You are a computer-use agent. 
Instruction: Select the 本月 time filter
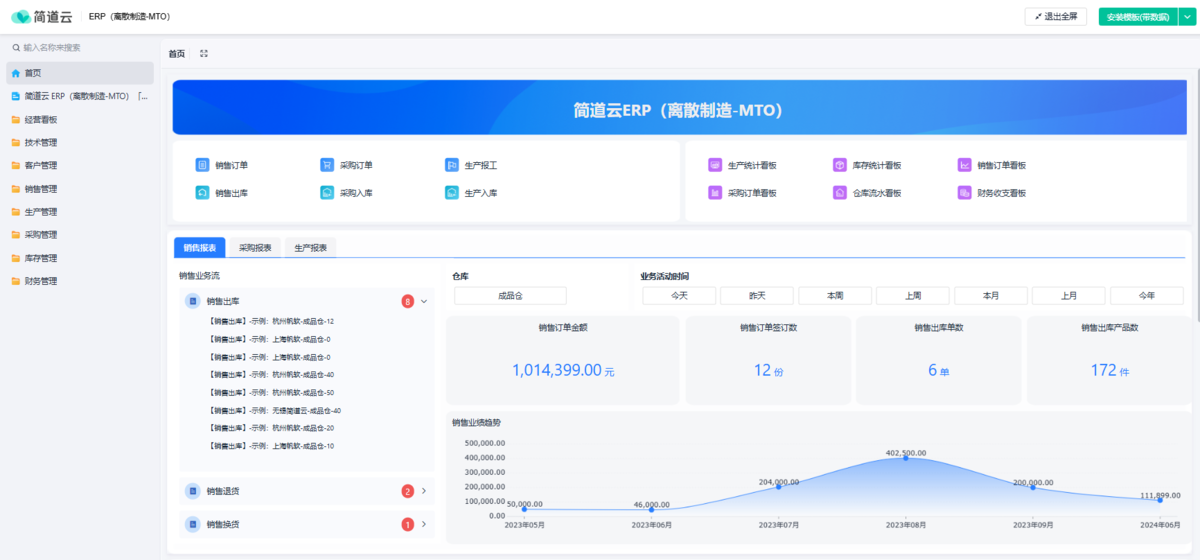(991, 296)
